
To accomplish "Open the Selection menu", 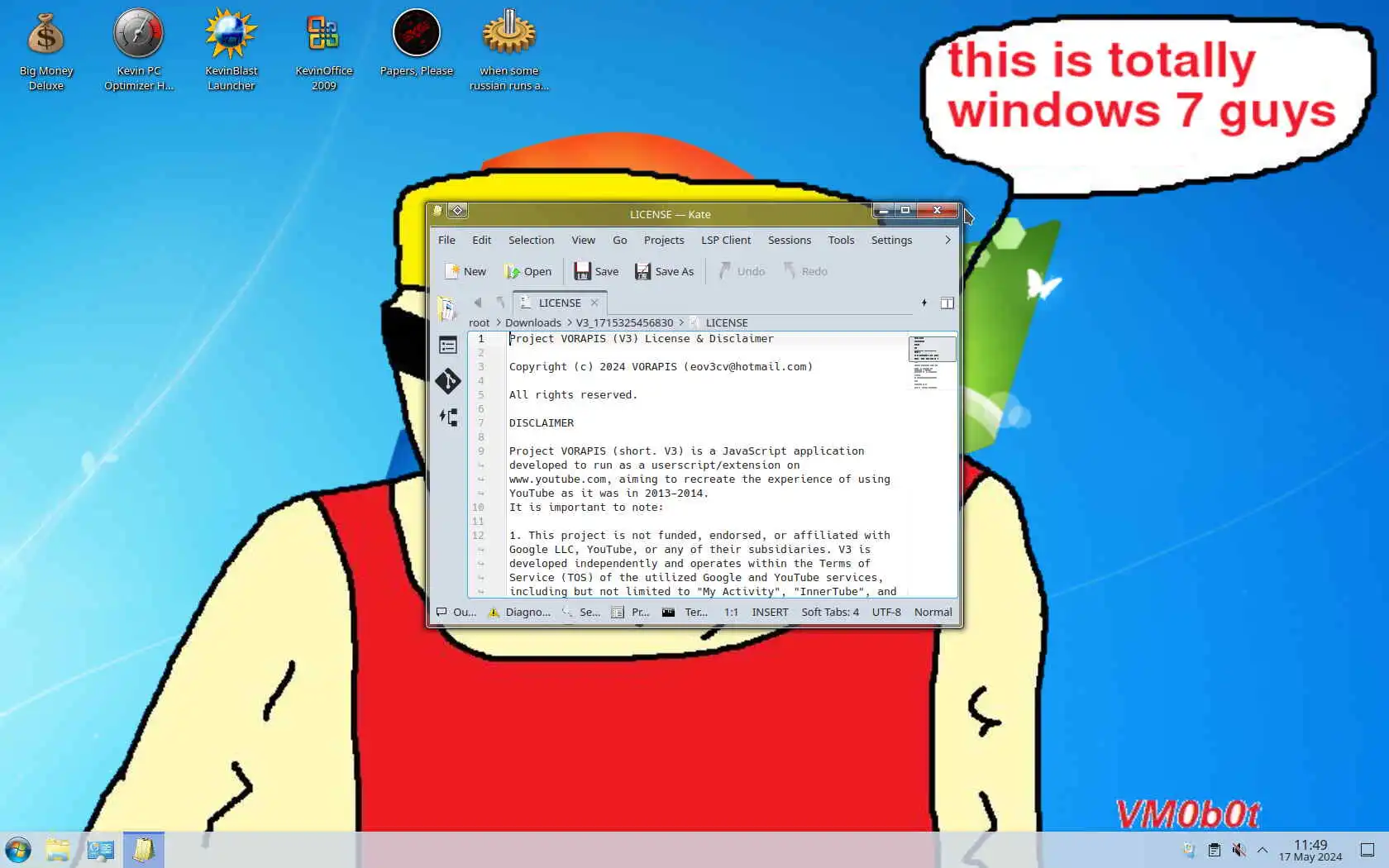I will point(531,240).
